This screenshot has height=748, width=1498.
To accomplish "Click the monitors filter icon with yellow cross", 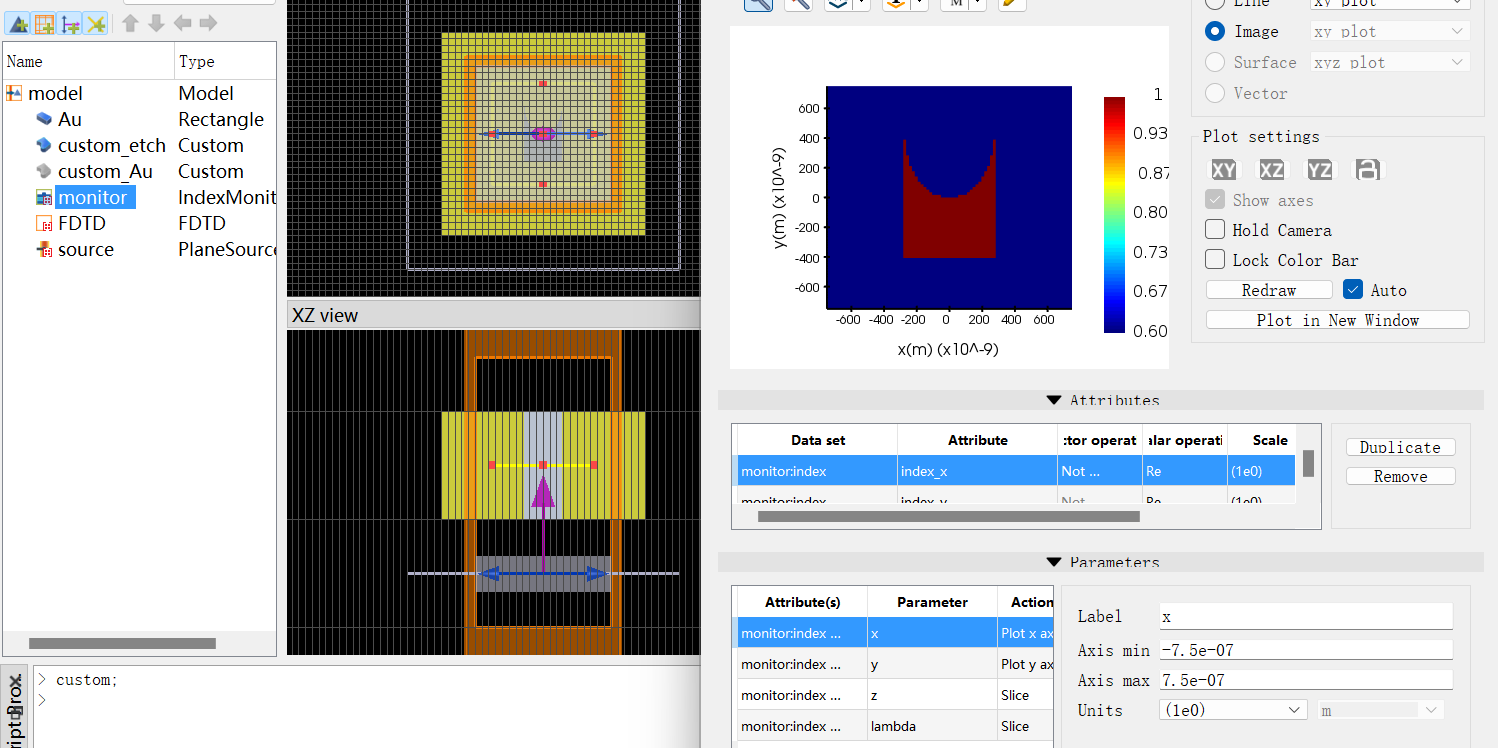I will [95, 23].
